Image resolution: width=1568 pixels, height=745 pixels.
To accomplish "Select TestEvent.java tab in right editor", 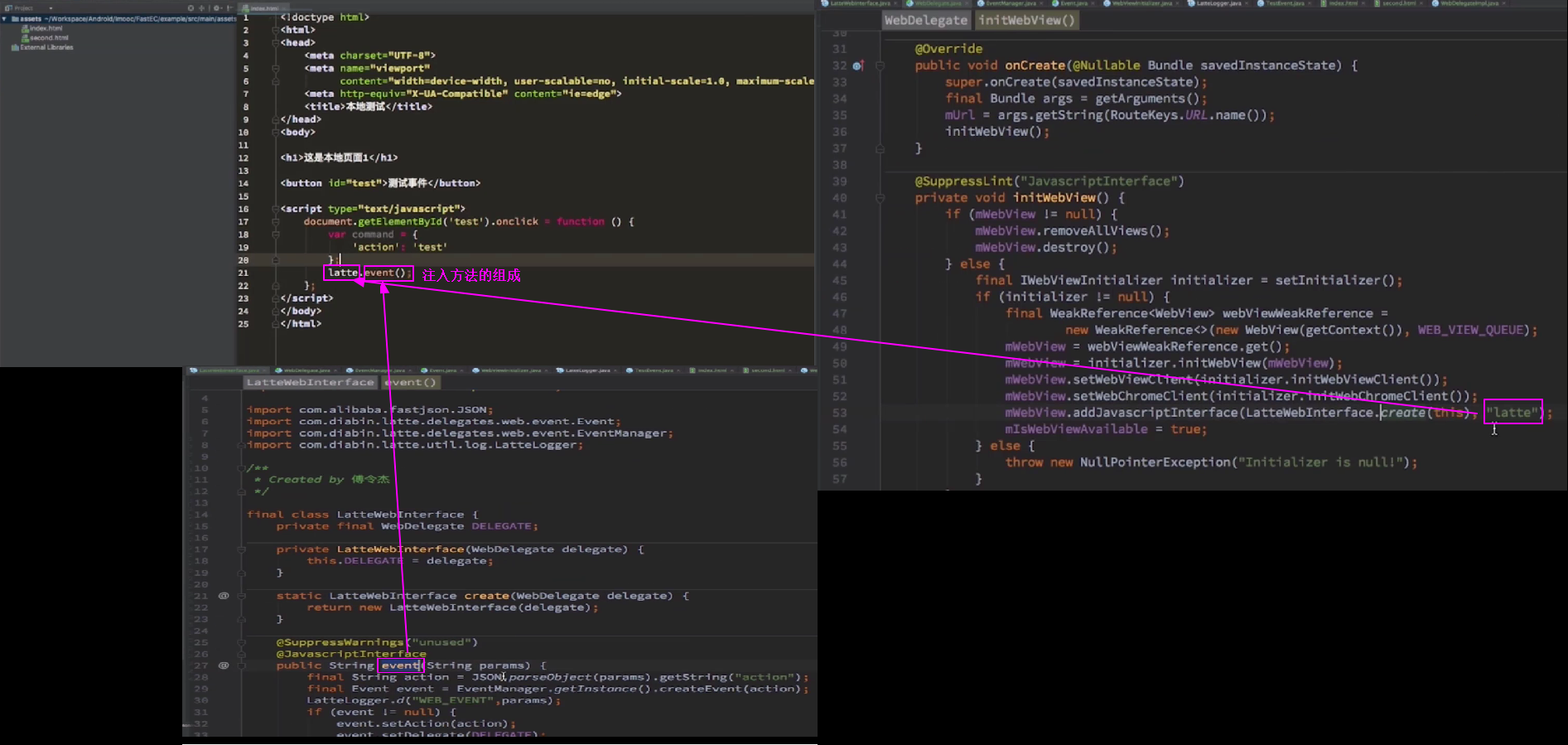I will point(1285,4).
